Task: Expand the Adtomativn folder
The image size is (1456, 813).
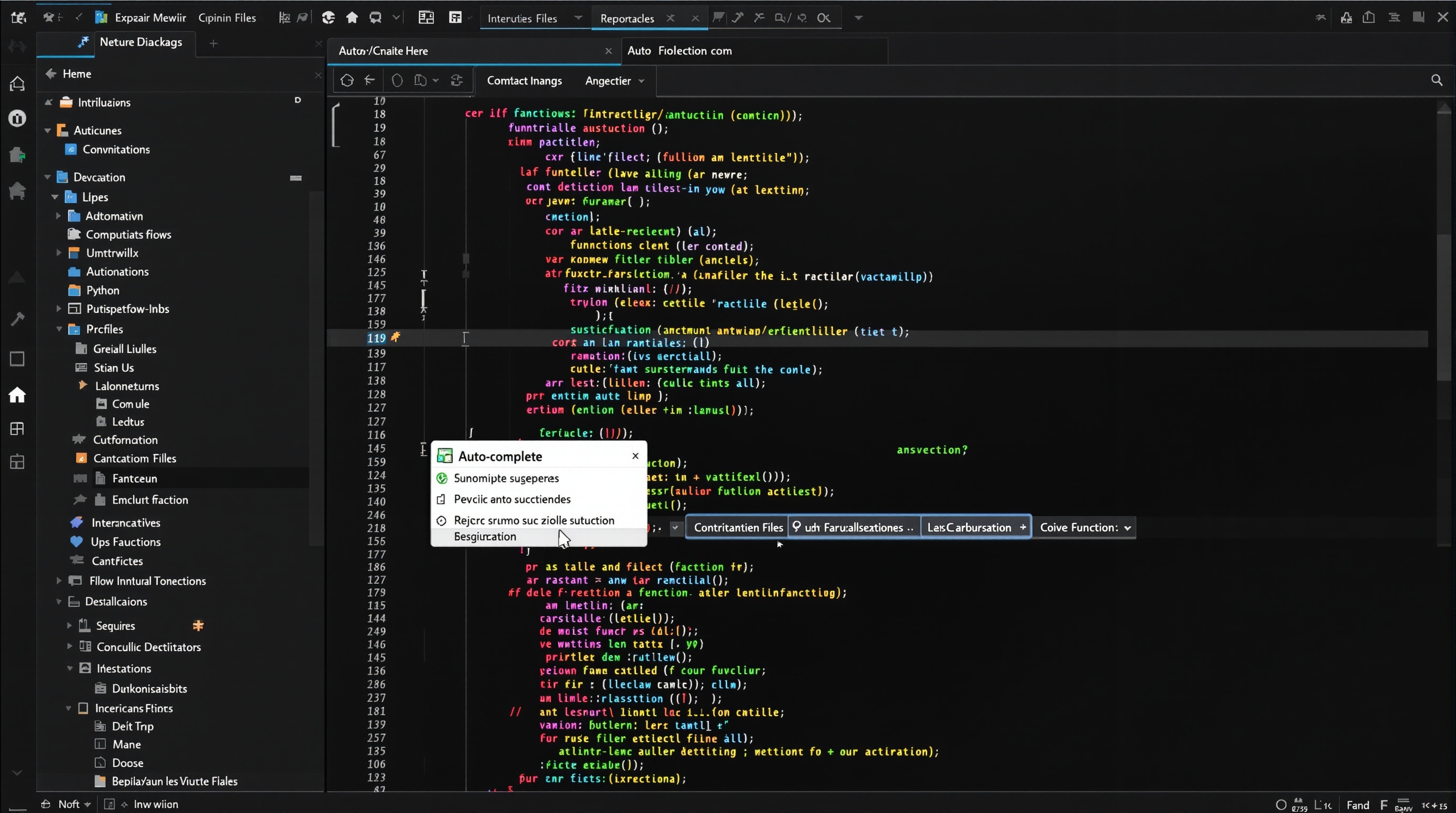Action: pos(58,216)
